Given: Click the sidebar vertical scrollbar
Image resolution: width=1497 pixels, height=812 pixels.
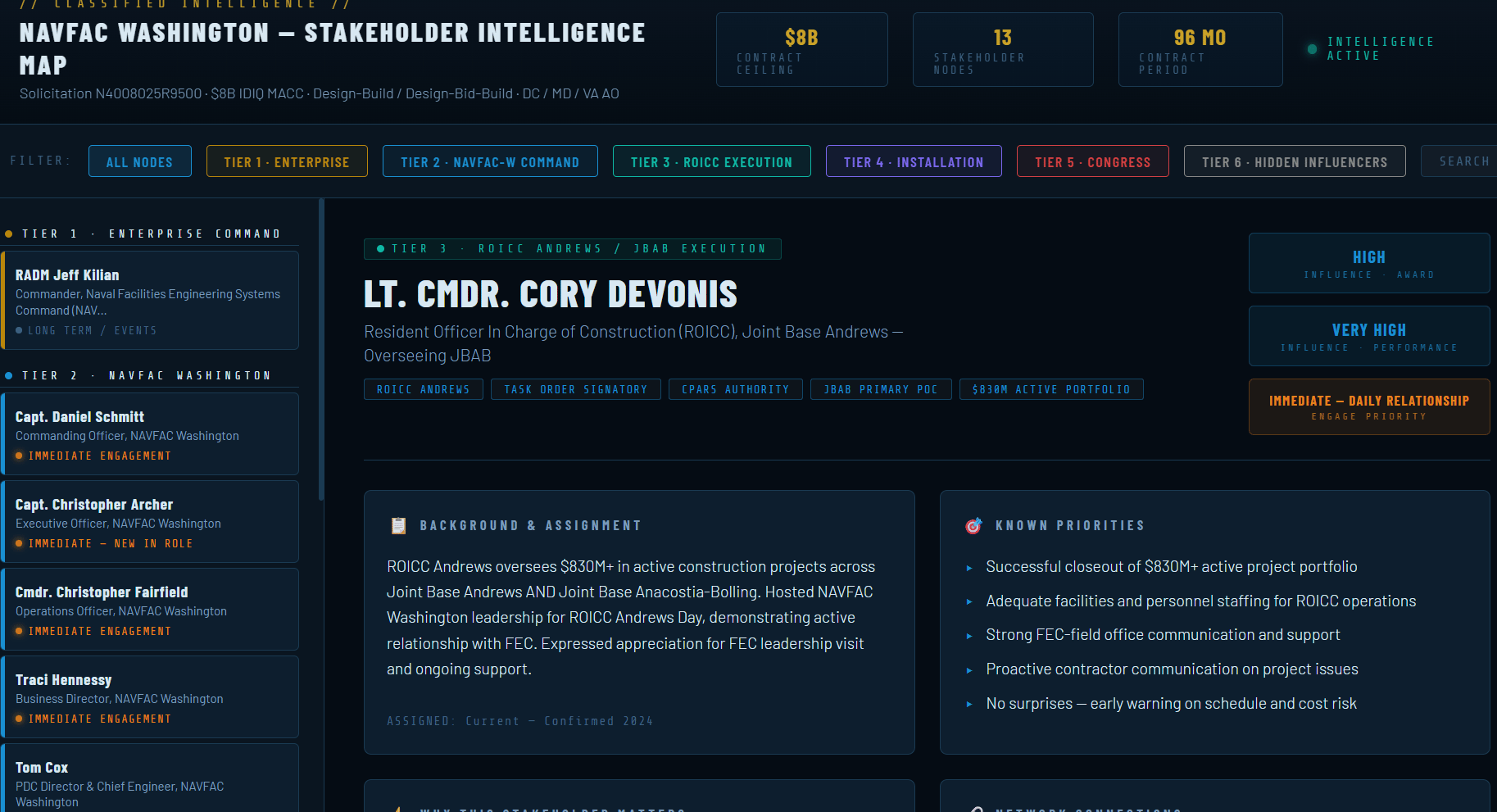Looking at the screenshot, I should pos(321,349).
